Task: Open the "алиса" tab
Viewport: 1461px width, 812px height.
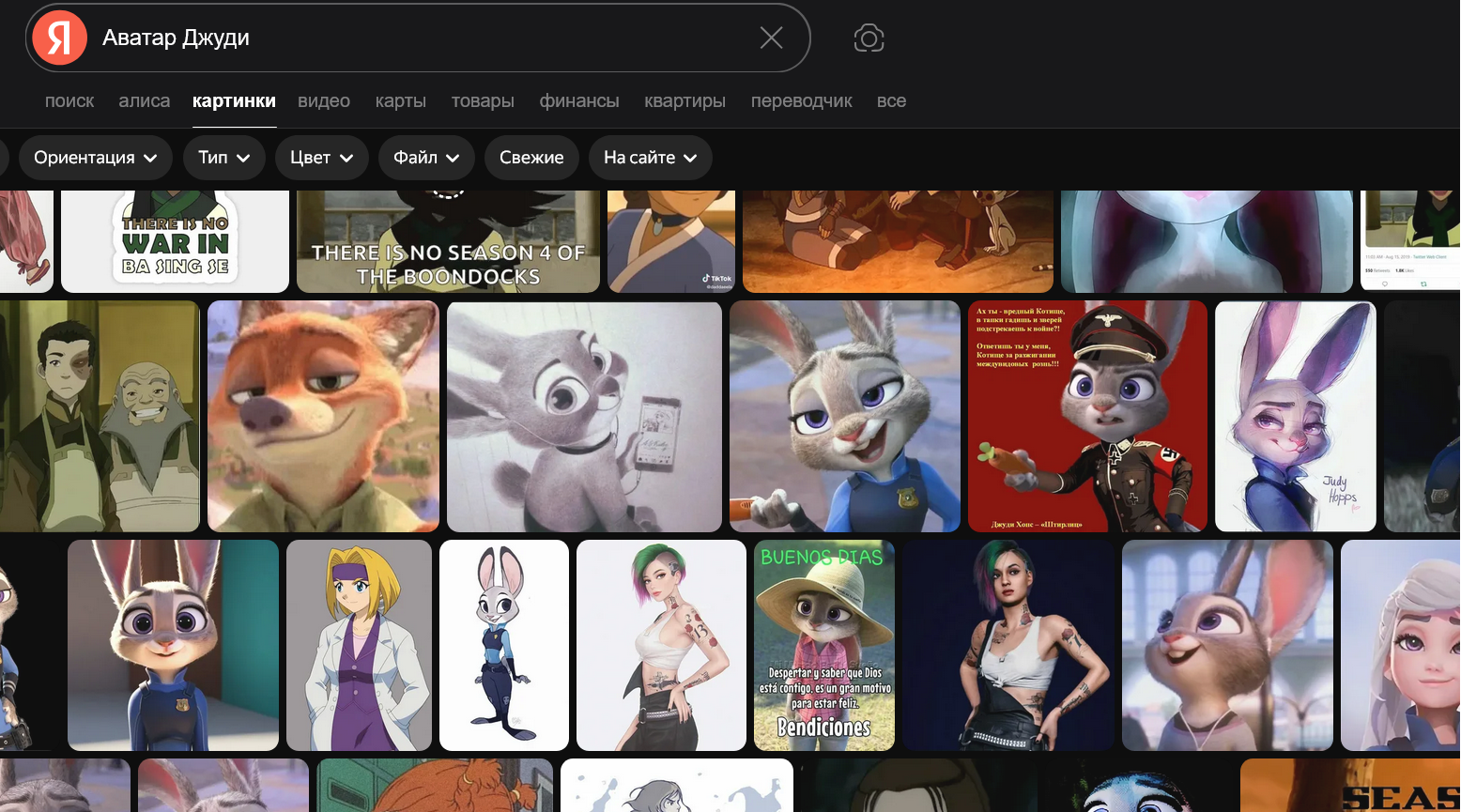Action: [145, 101]
